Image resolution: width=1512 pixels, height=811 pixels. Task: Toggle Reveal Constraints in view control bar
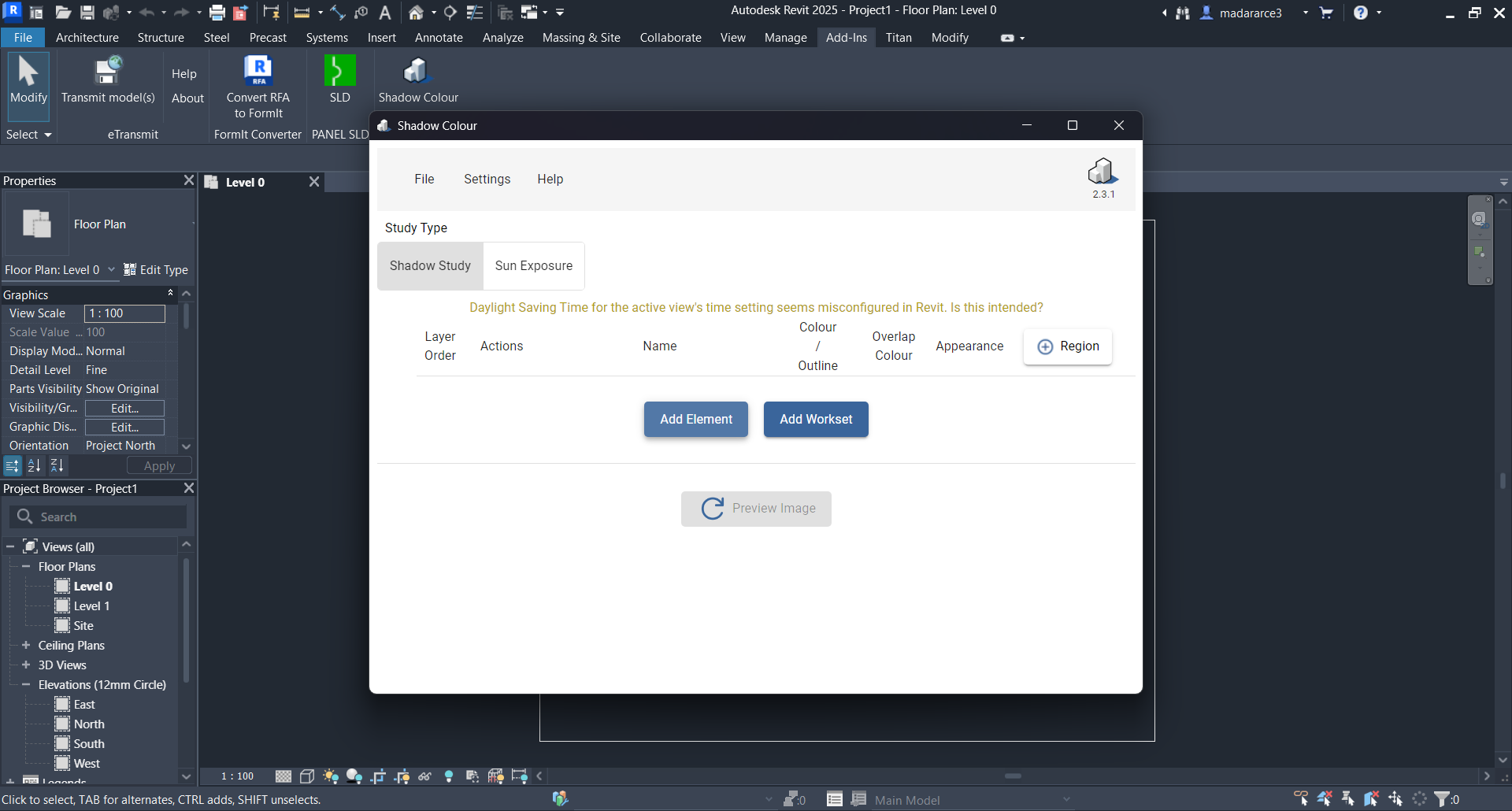click(x=520, y=776)
